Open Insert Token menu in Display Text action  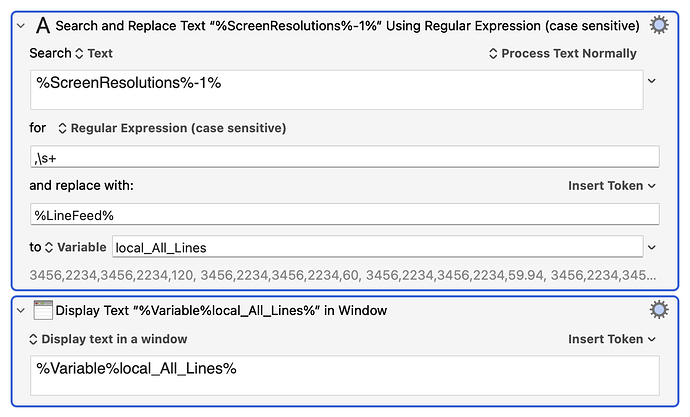coord(612,339)
